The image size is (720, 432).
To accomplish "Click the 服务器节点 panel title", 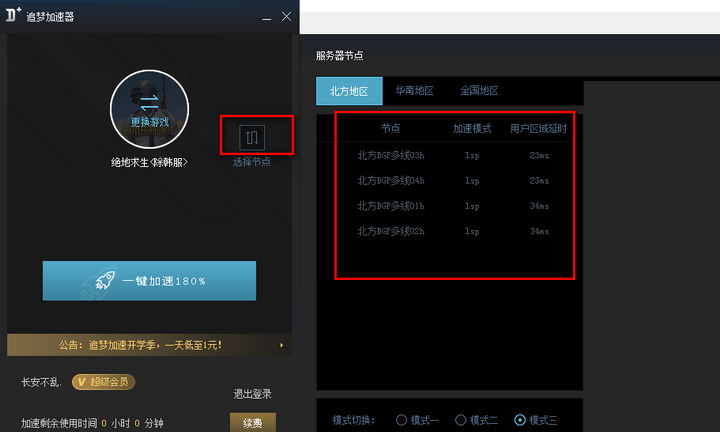I will coord(339,56).
